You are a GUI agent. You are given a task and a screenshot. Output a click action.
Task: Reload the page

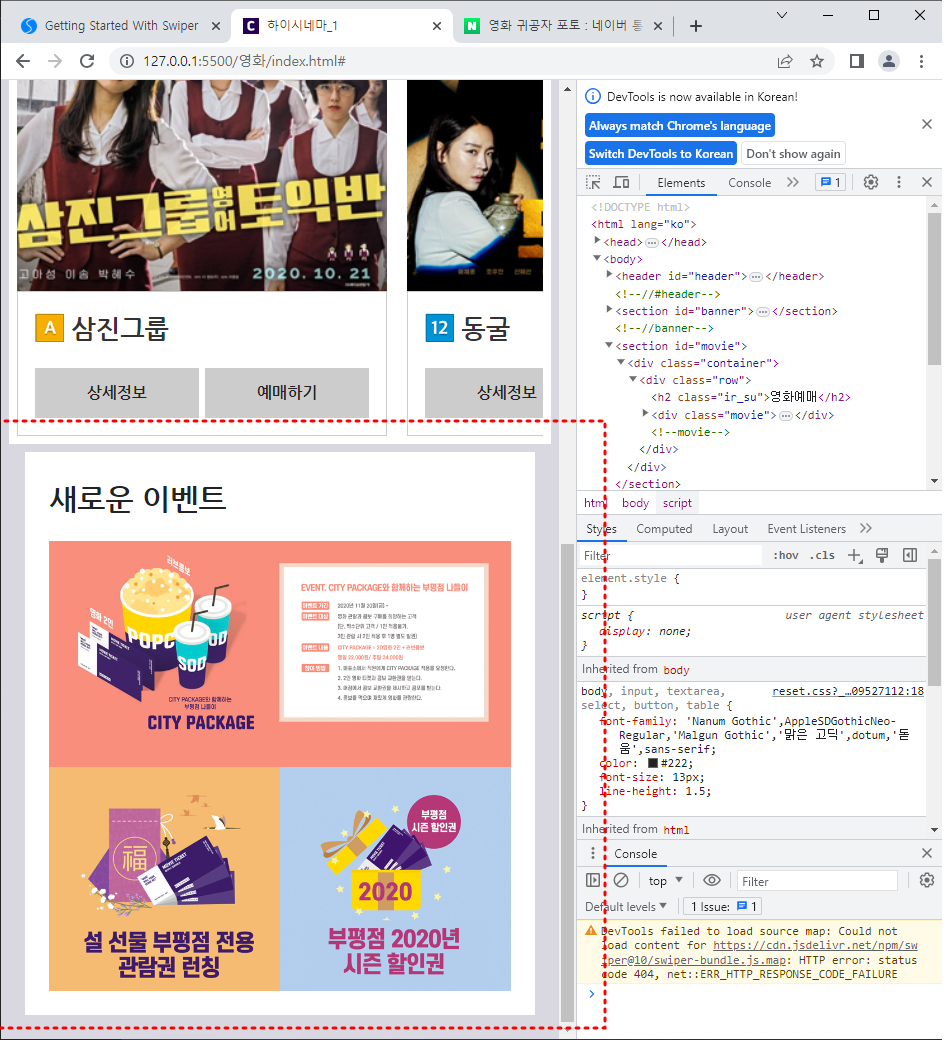click(87, 61)
